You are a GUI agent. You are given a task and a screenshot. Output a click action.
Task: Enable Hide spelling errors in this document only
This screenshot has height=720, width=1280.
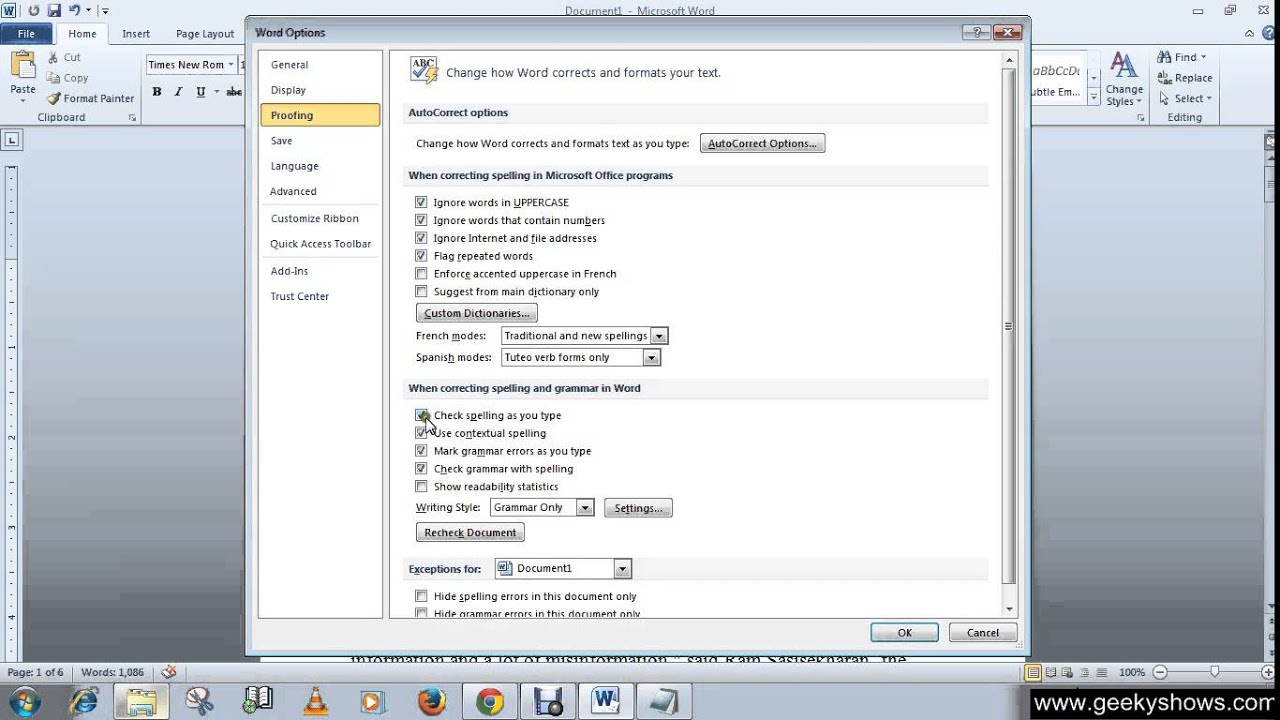(x=421, y=597)
